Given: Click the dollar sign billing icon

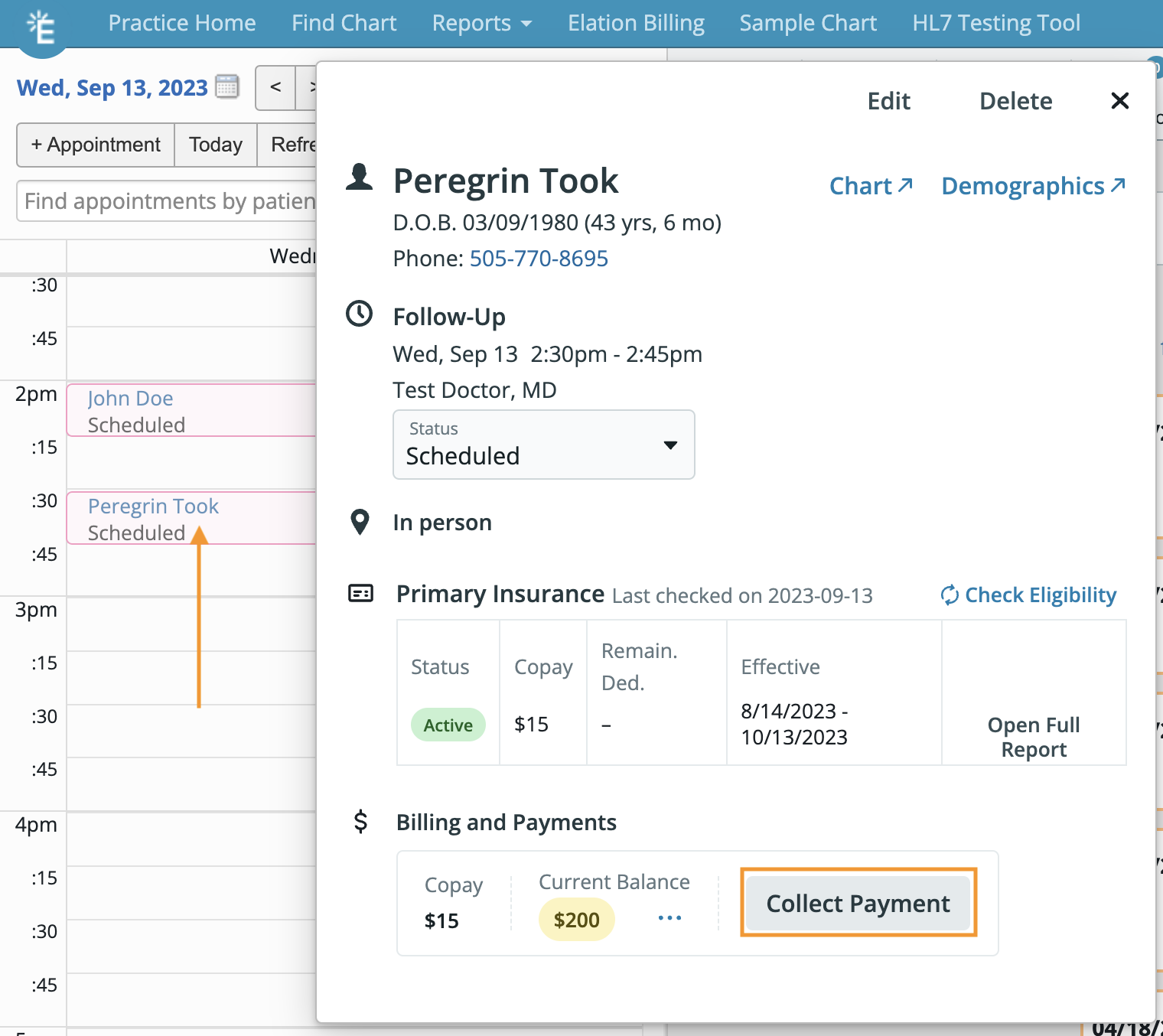Looking at the screenshot, I should click(360, 821).
